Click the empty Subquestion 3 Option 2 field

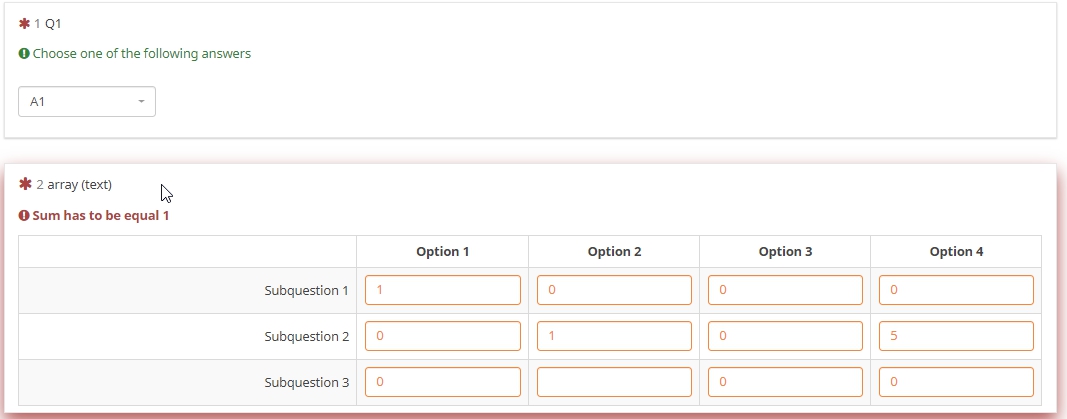coord(614,382)
